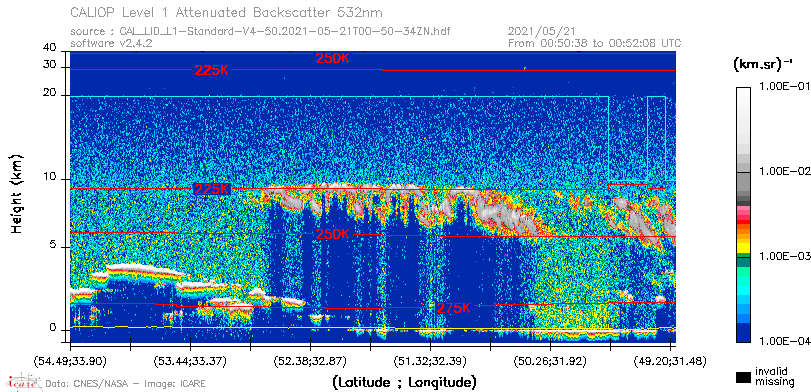Click the 250K isotherm label near 40 km

(x=333, y=58)
